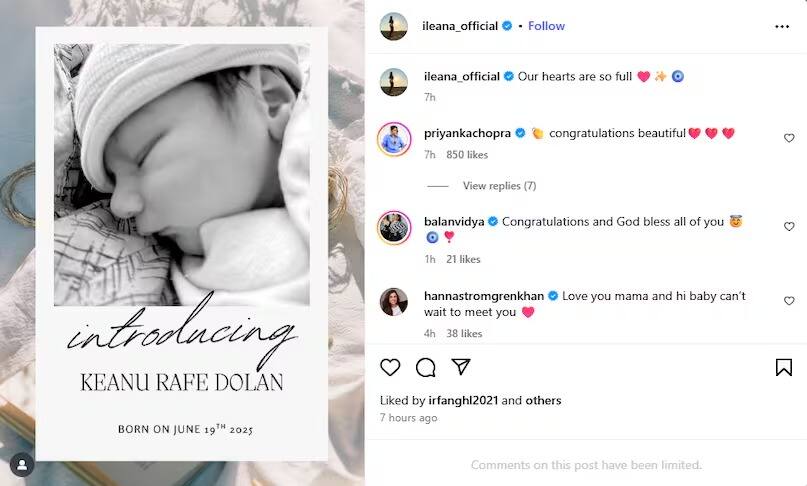807x486 pixels.
Task: Like balanvidya's comment
Action: pyautogui.click(x=789, y=227)
